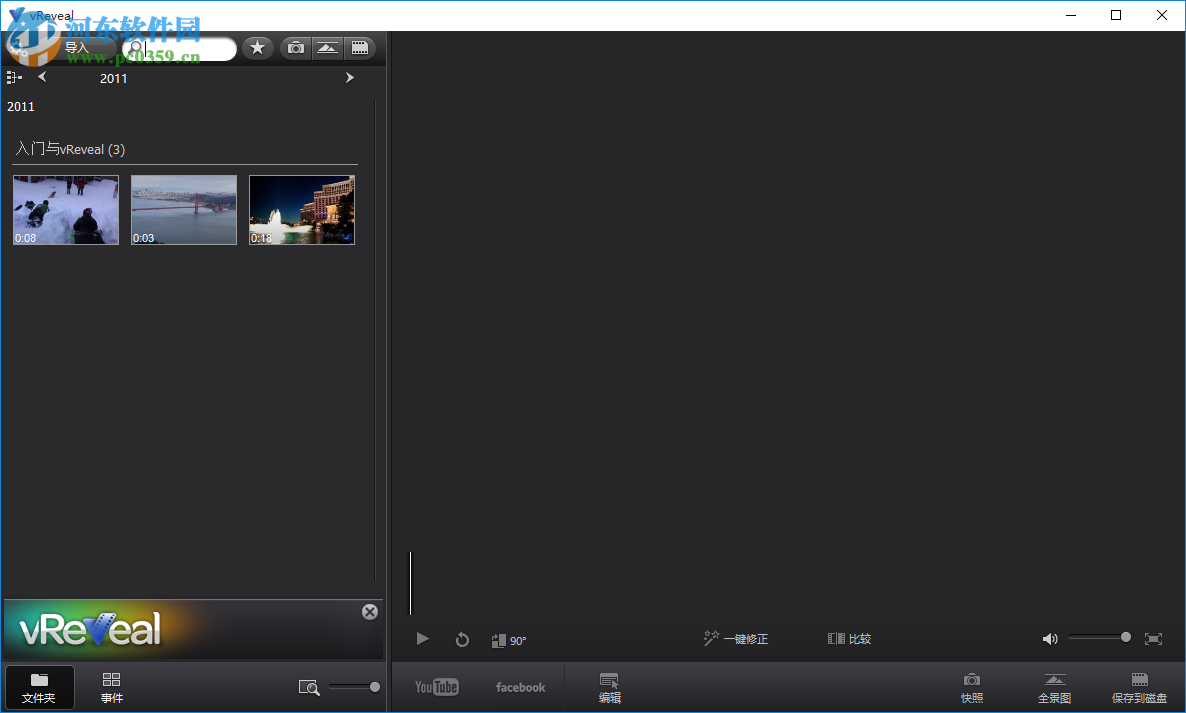Maximize the vReveal window
The height and width of the screenshot is (713, 1186).
[1116, 15]
